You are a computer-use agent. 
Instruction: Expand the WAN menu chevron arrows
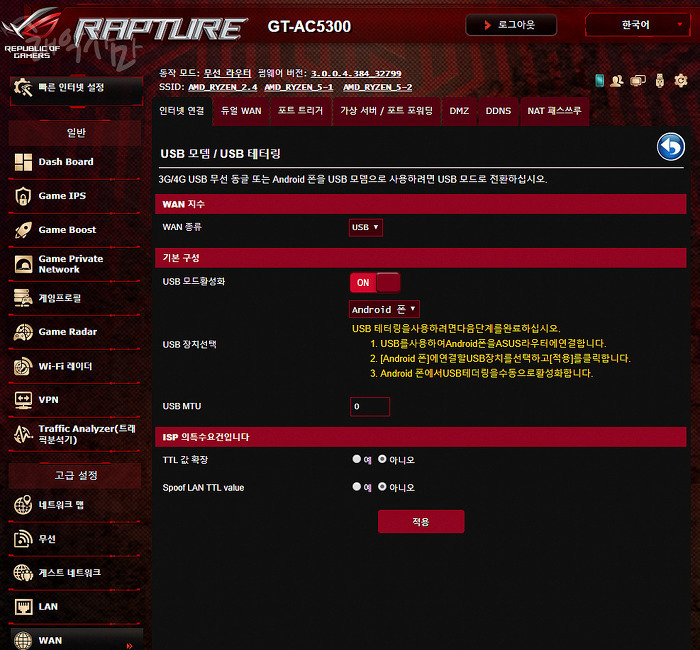[129, 646]
